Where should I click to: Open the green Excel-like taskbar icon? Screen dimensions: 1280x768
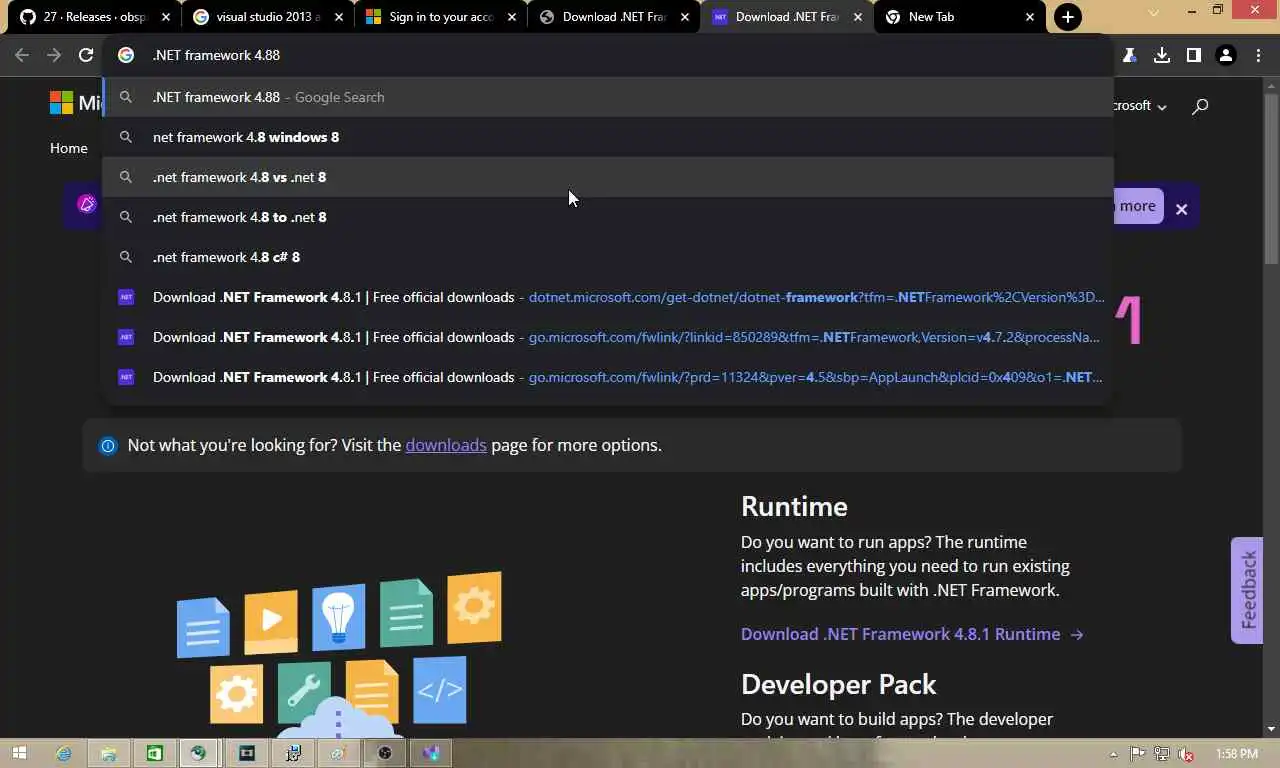(x=154, y=753)
